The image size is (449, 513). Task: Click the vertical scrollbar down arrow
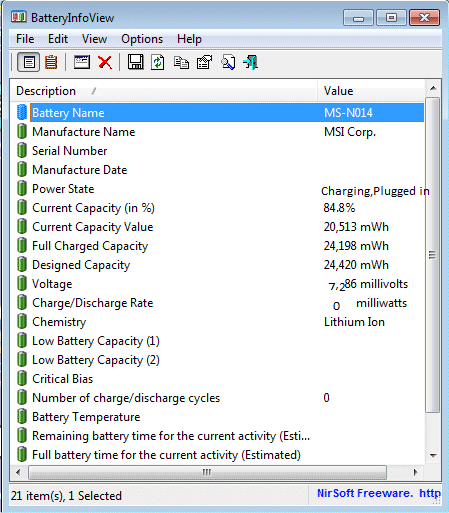point(433,455)
